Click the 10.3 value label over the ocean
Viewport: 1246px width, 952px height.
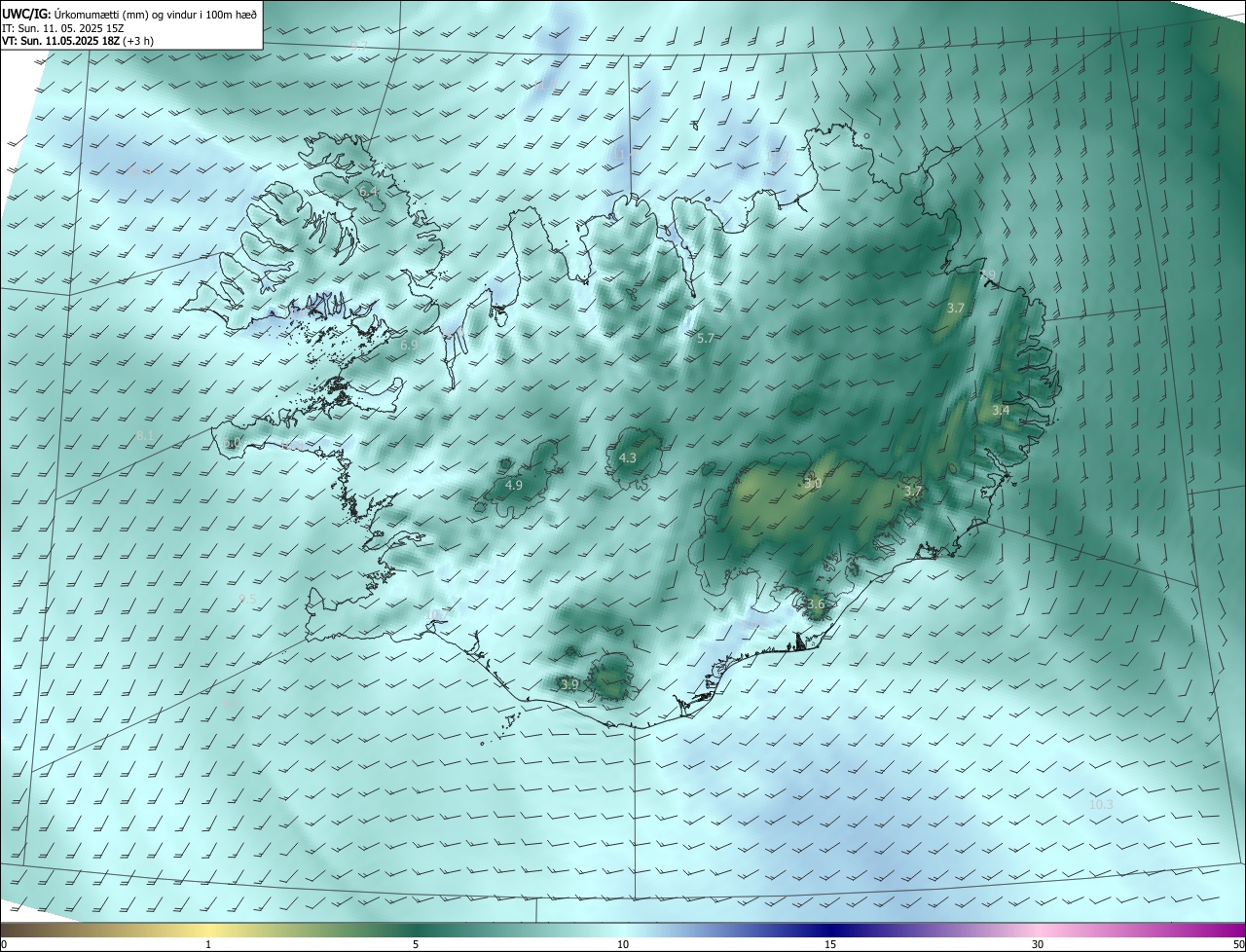pos(1101,804)
